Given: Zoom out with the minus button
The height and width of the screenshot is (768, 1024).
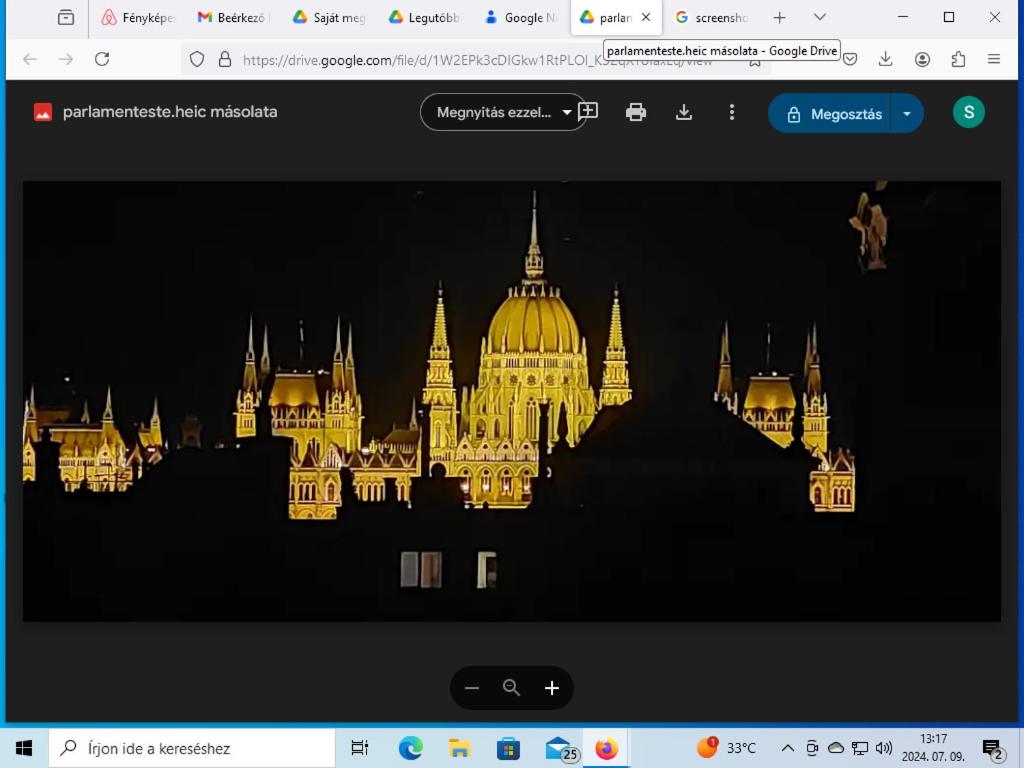Looking at the screenshot, I should click(472, 688).
